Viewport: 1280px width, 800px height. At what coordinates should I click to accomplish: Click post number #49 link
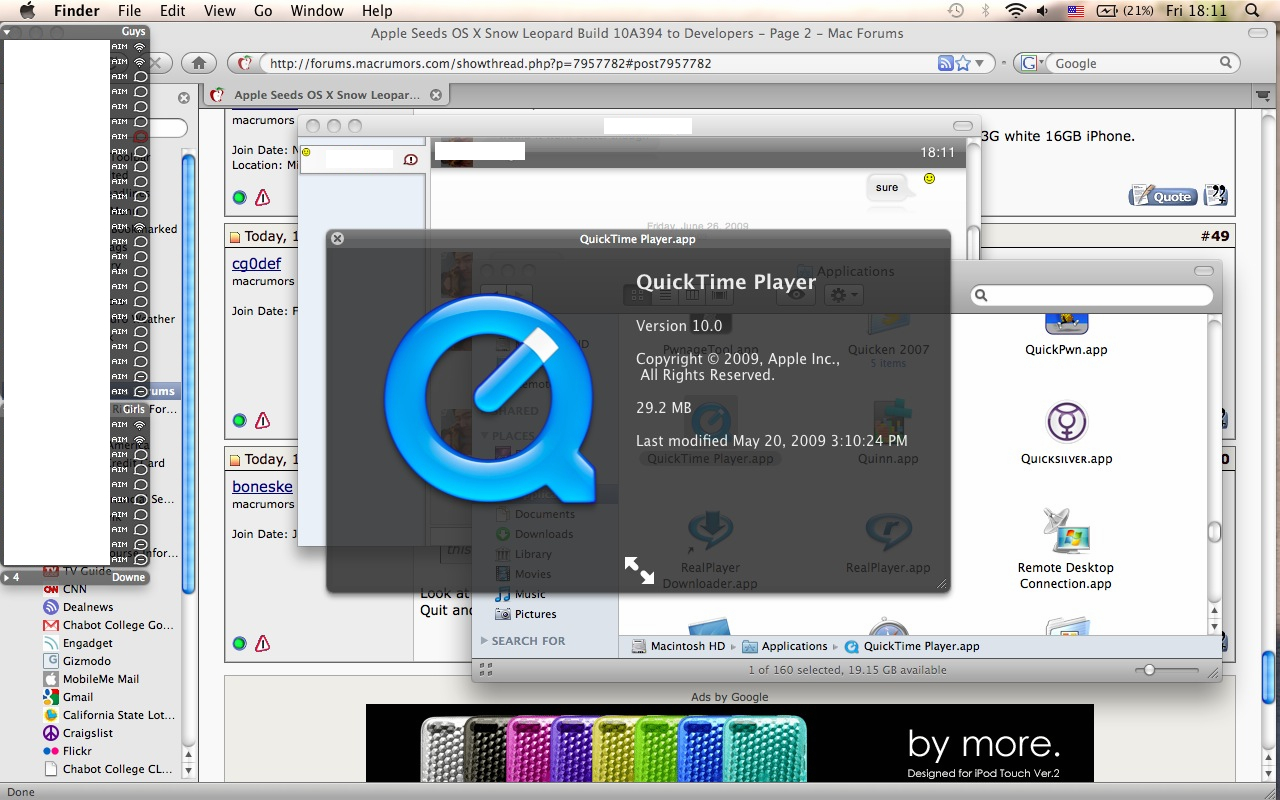click(x=1214, y=236)
